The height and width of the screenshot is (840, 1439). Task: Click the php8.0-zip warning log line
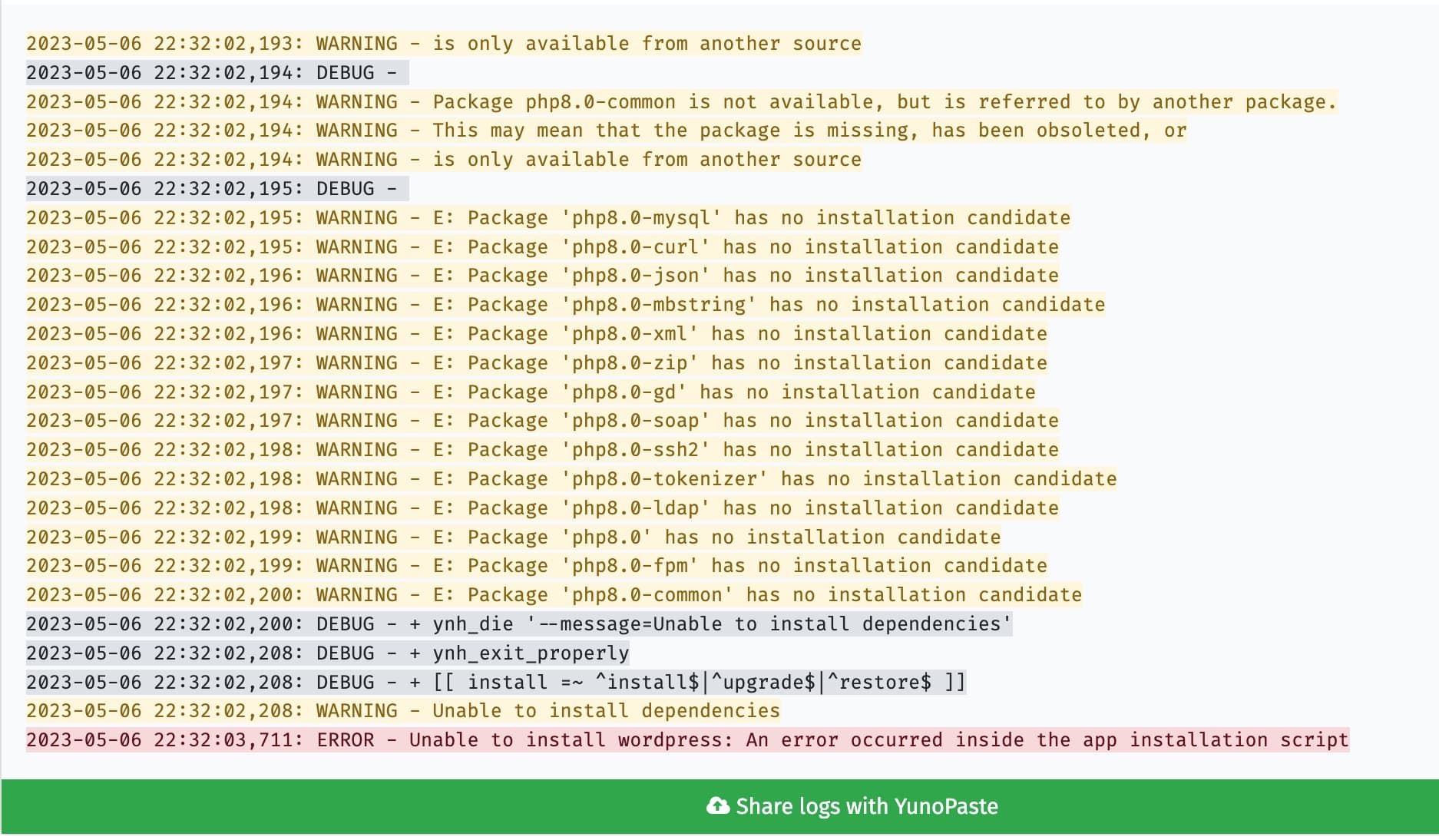pos(537,362)
